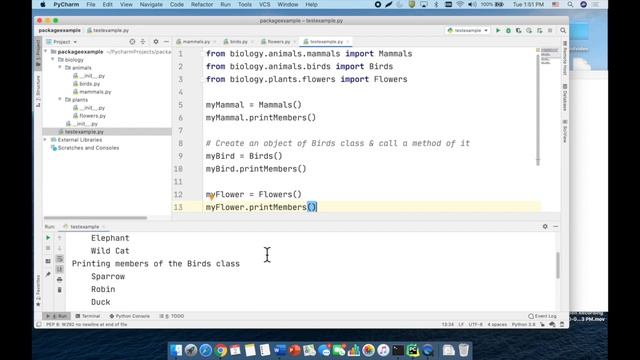This screenshot has height=360, width=640.
Task: Select Scratches and Consoles node
Action: [x=85, y=148]
